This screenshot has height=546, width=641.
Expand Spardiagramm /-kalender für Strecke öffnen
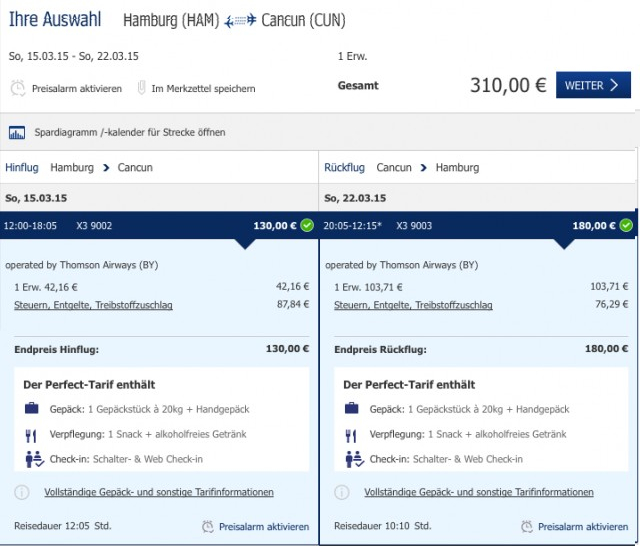(130, 132)
